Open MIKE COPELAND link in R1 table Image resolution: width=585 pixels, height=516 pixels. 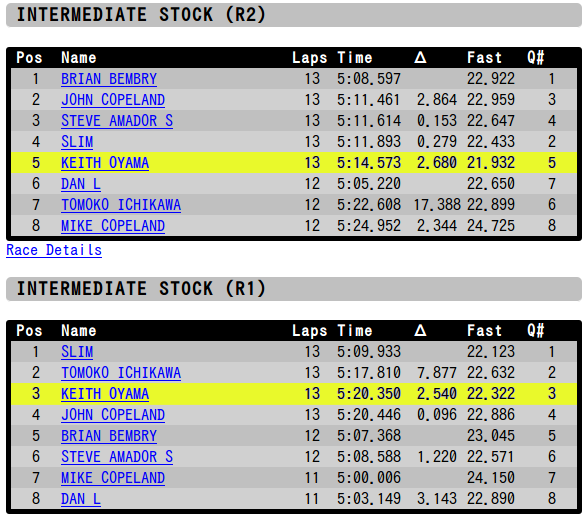click(x=113, y=478)
